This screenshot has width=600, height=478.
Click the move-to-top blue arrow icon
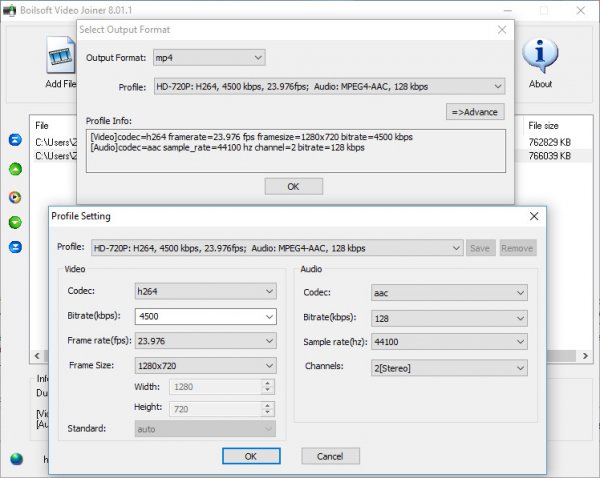click(15, 140)
